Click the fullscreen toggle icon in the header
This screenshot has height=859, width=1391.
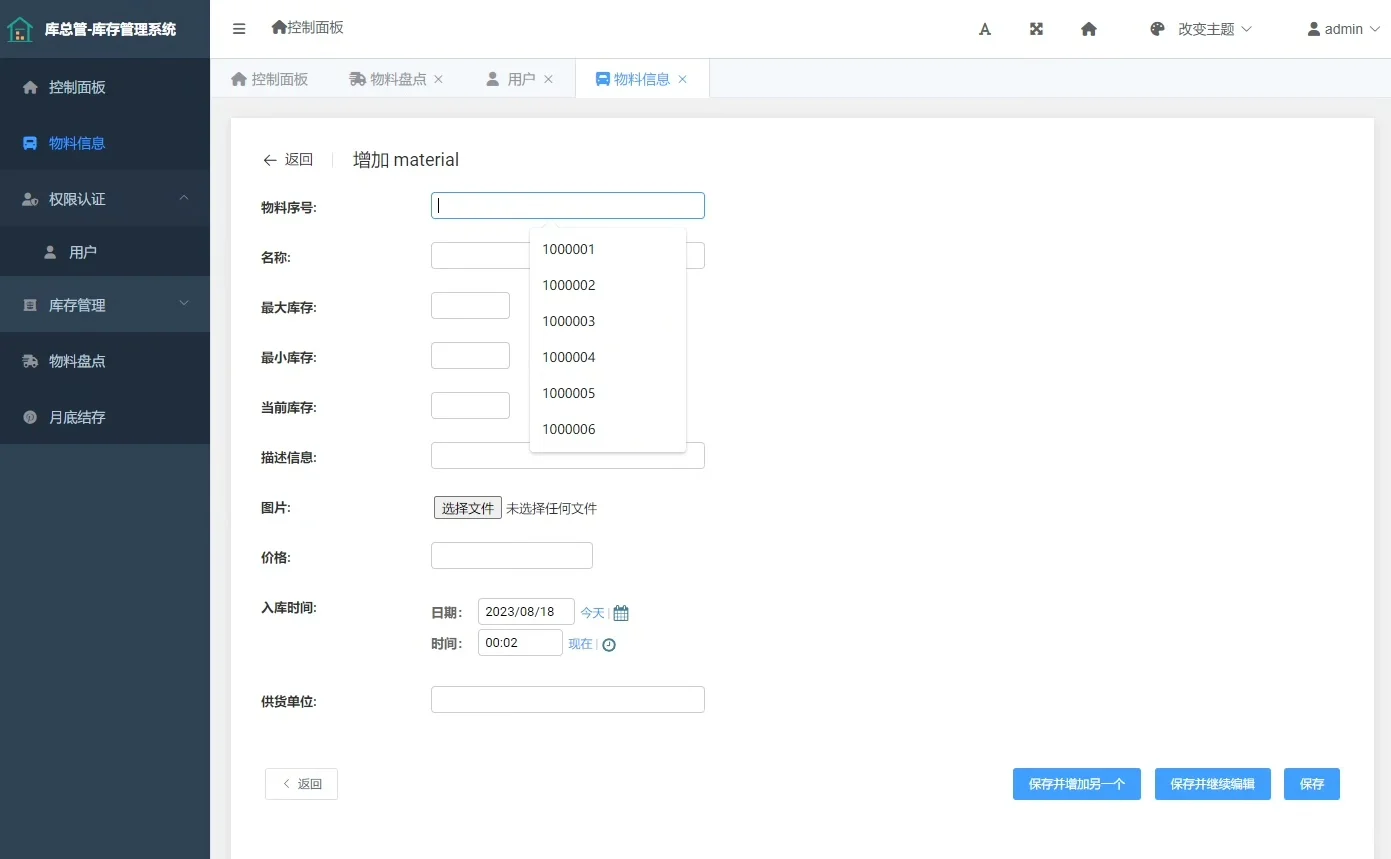point(1036,29)
